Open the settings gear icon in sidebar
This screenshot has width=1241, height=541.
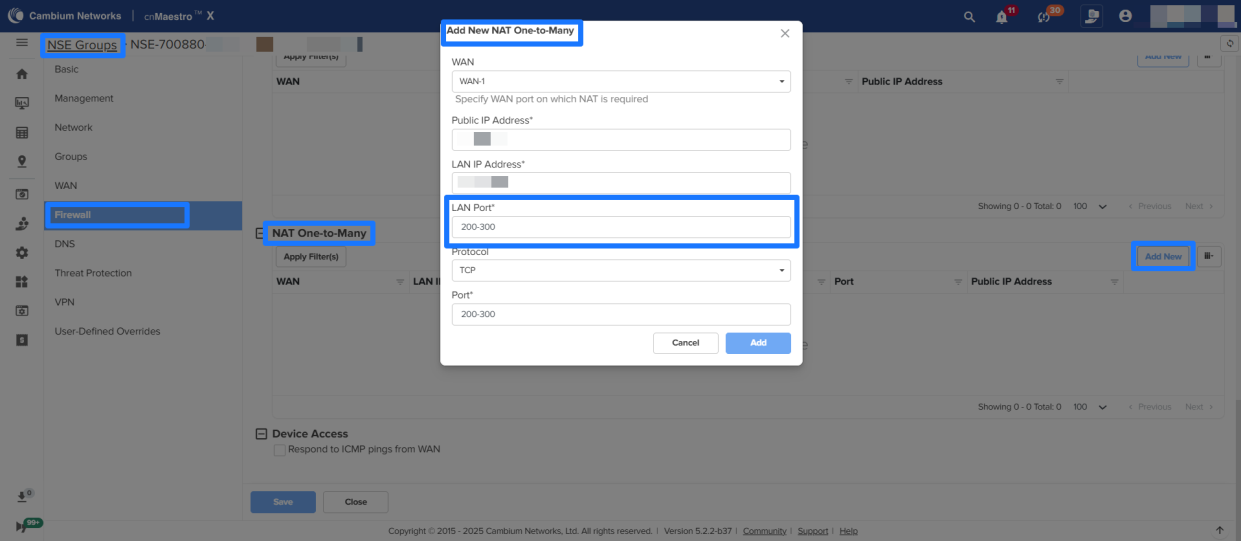(x=21, y=253)
